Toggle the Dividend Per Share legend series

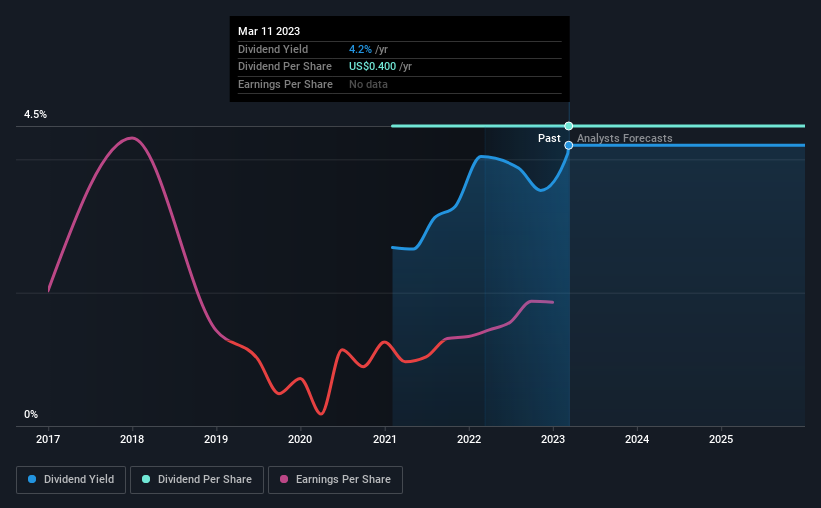point(197,480)
